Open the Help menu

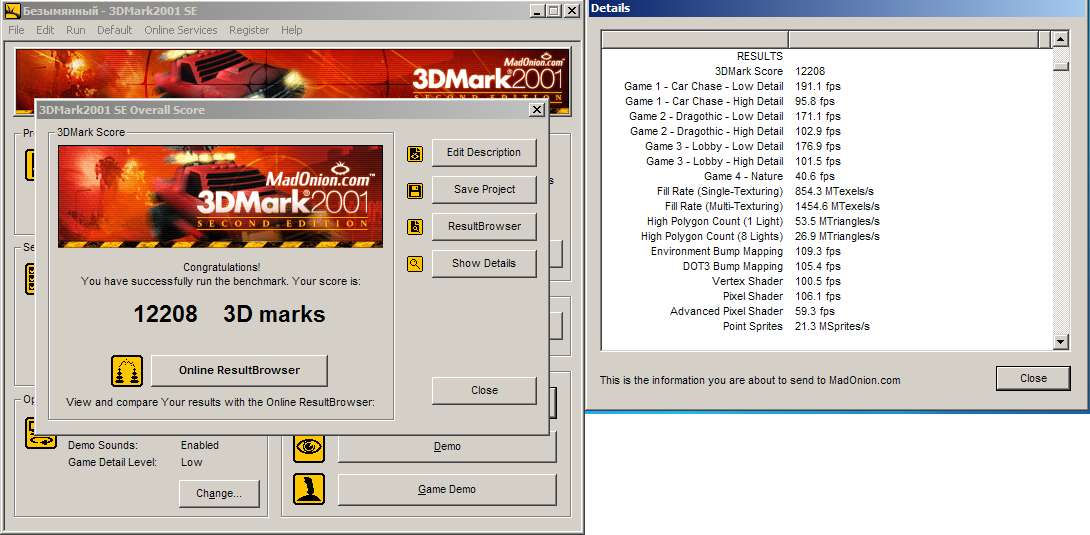click(292, 30)
